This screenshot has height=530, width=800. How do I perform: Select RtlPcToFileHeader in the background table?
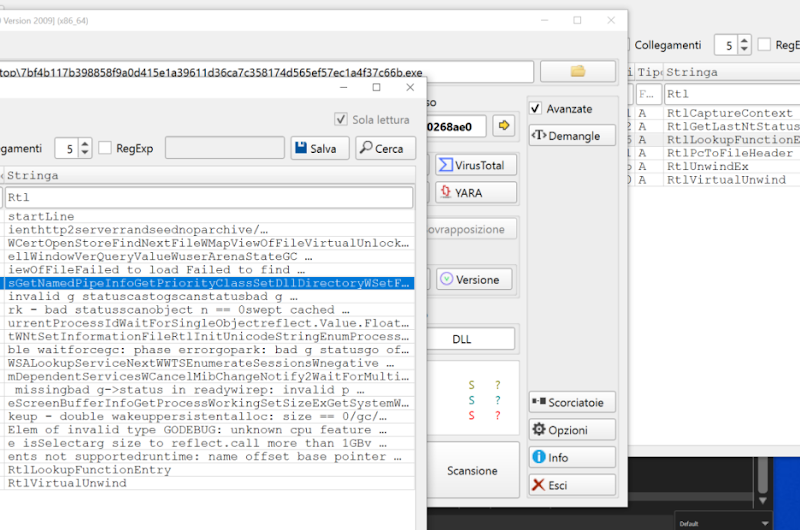tap(730, 153)
